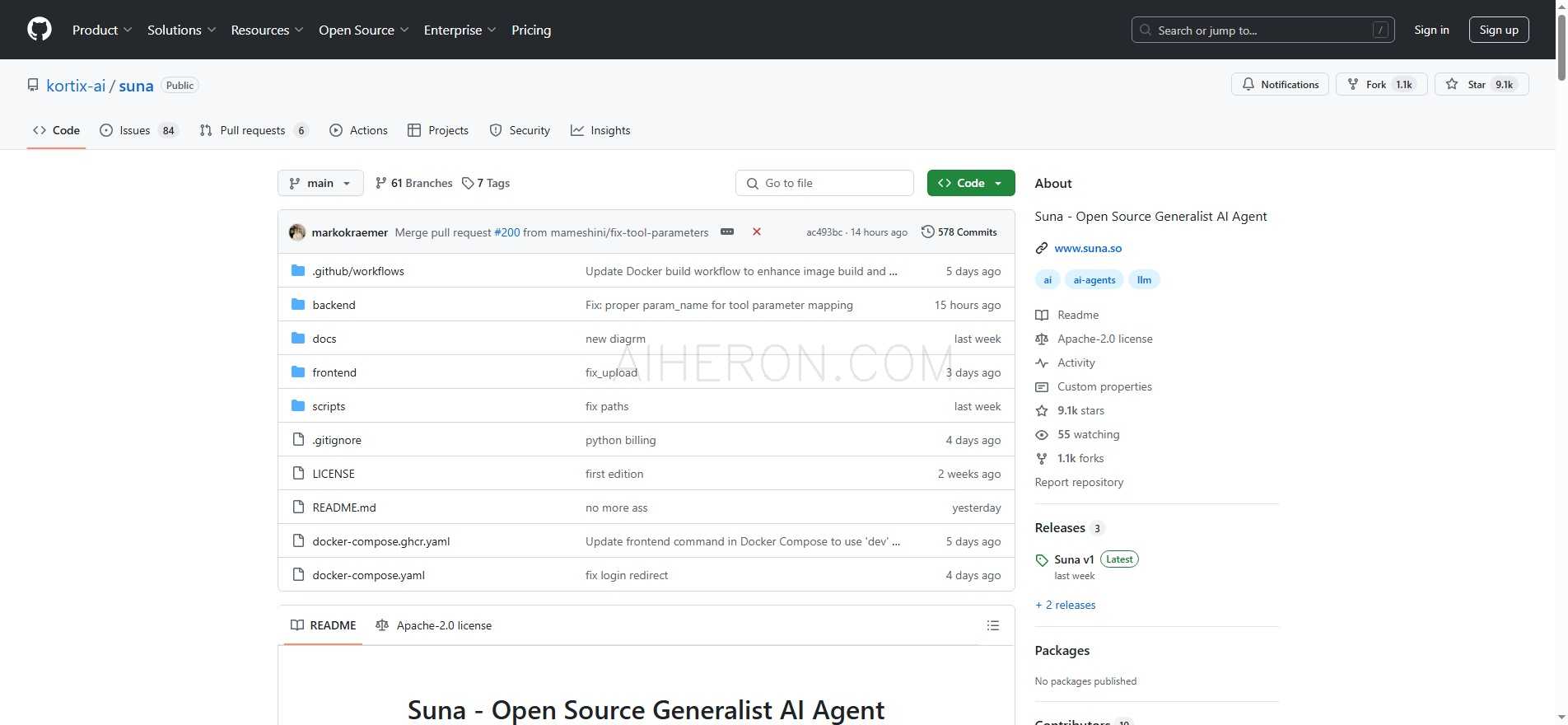Click the red failed checks X icon
The image size is (1568, 725).
tap(757, 232)
